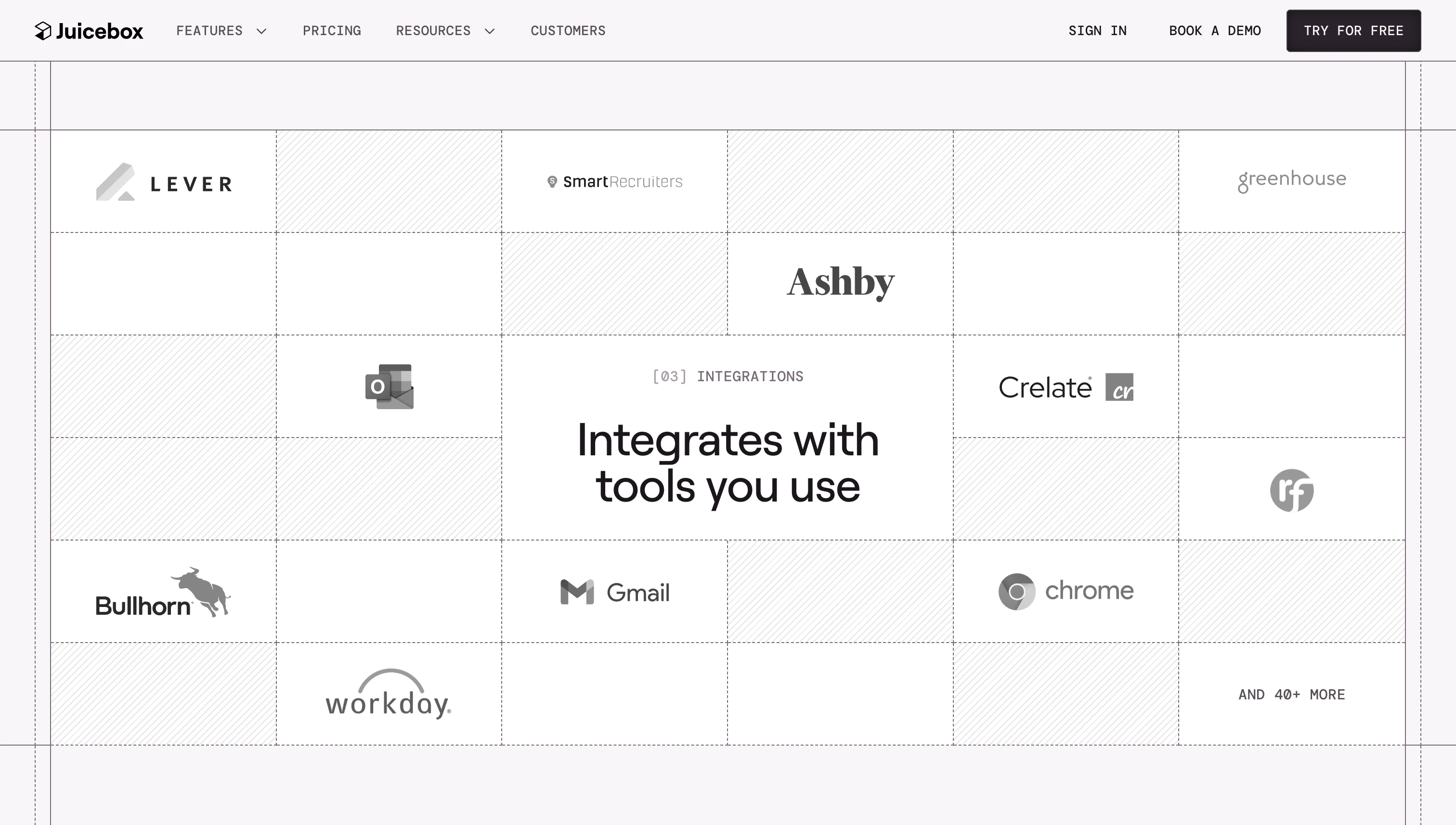
Task: Click the Greenhouse logo
Action: coord(1292,181)
